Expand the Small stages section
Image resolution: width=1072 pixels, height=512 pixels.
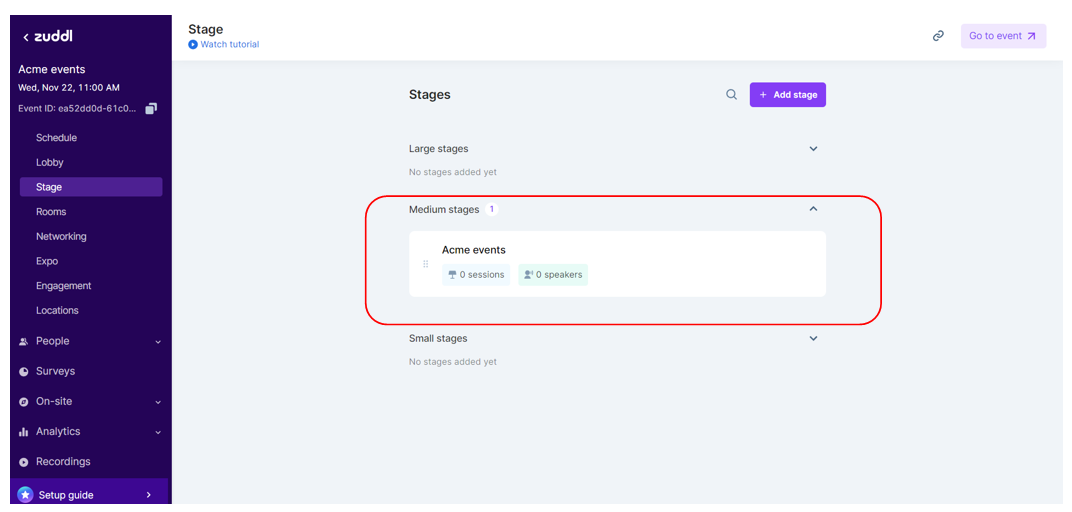[x=813, y=338]
